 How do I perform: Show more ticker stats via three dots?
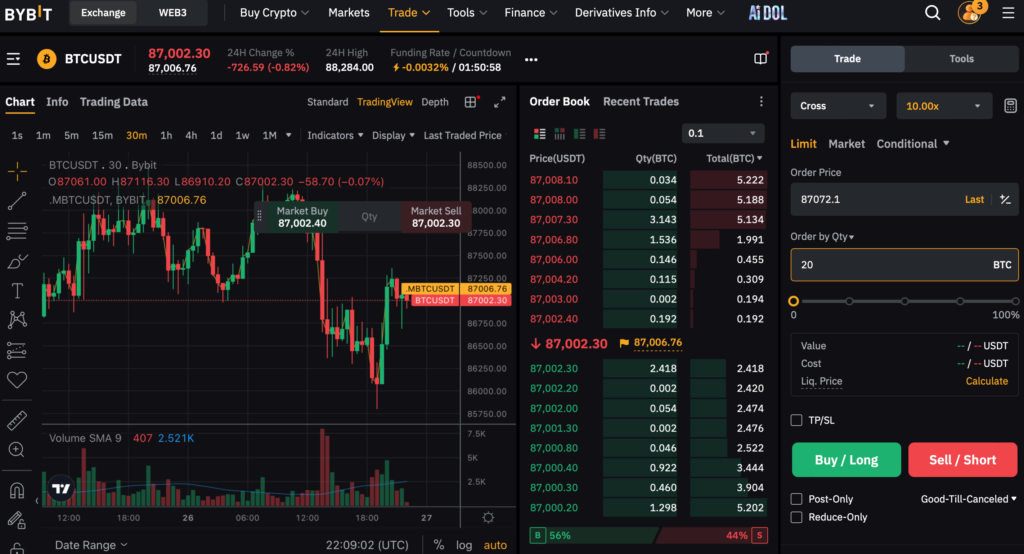[x=531, y=59]
